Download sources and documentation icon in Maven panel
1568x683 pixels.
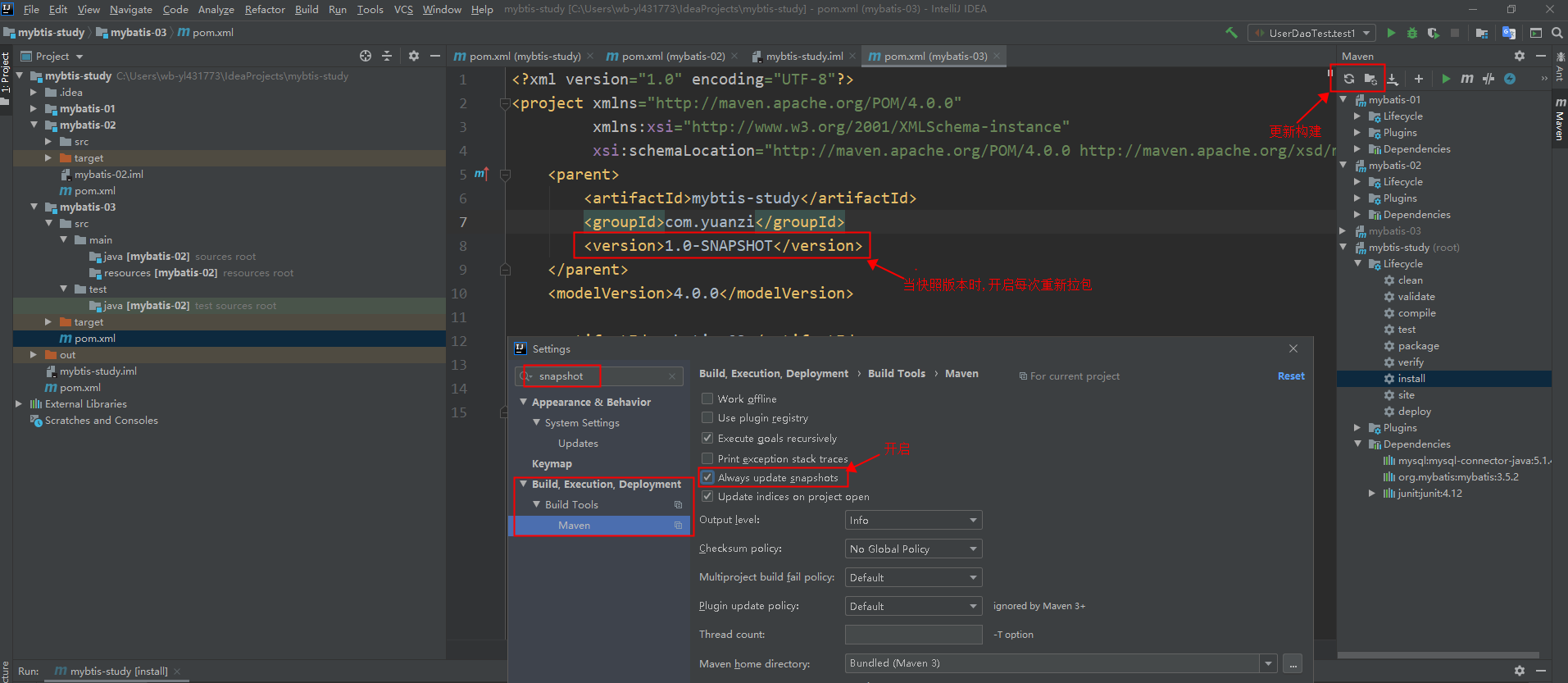click(1393, 79)
